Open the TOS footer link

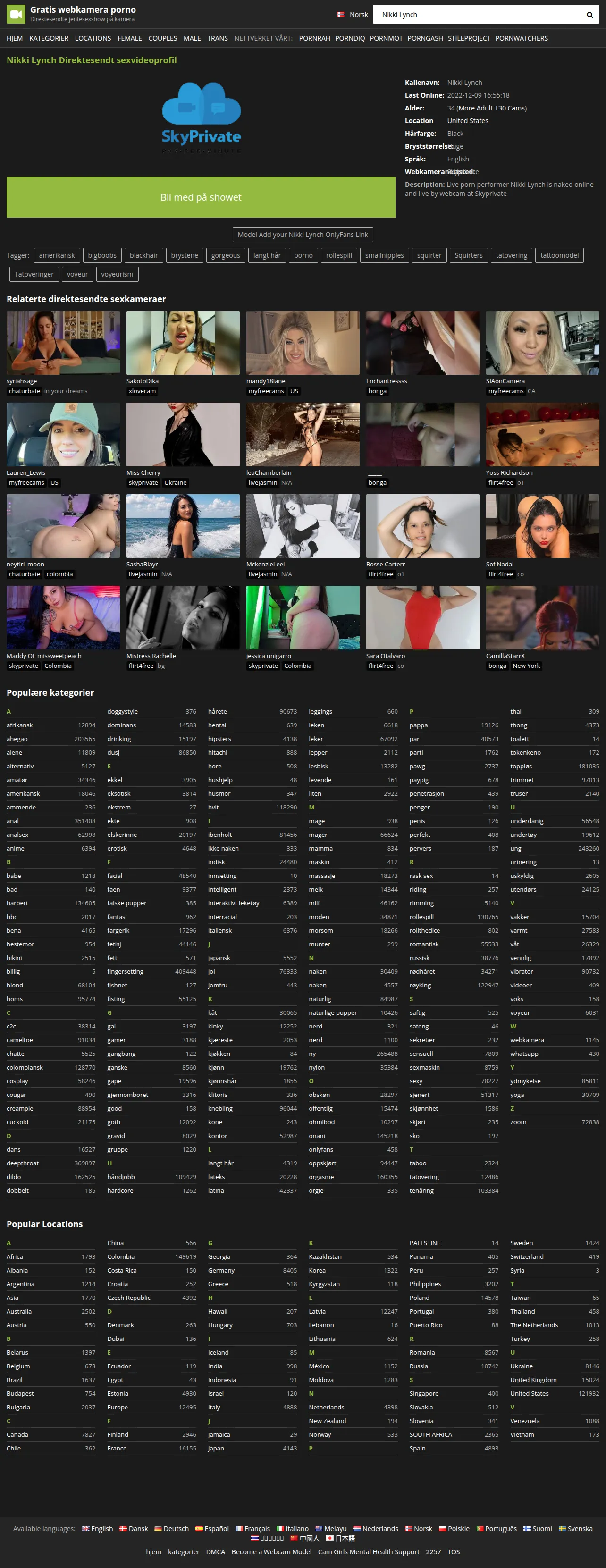[454, 1551]
